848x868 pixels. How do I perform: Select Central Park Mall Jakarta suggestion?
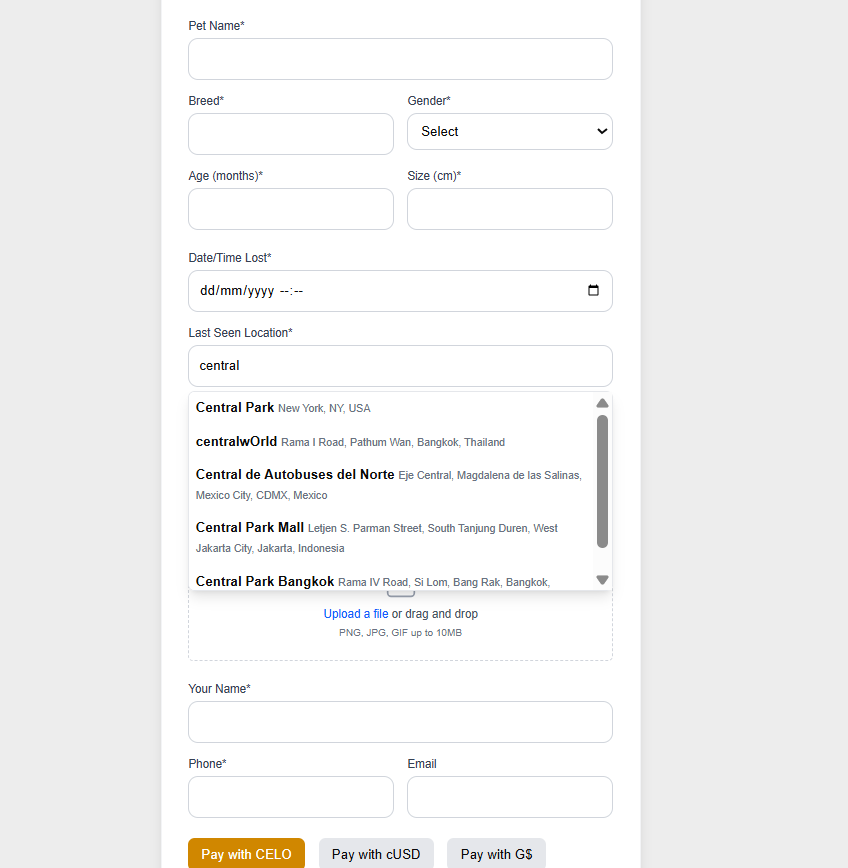[376, 537]
